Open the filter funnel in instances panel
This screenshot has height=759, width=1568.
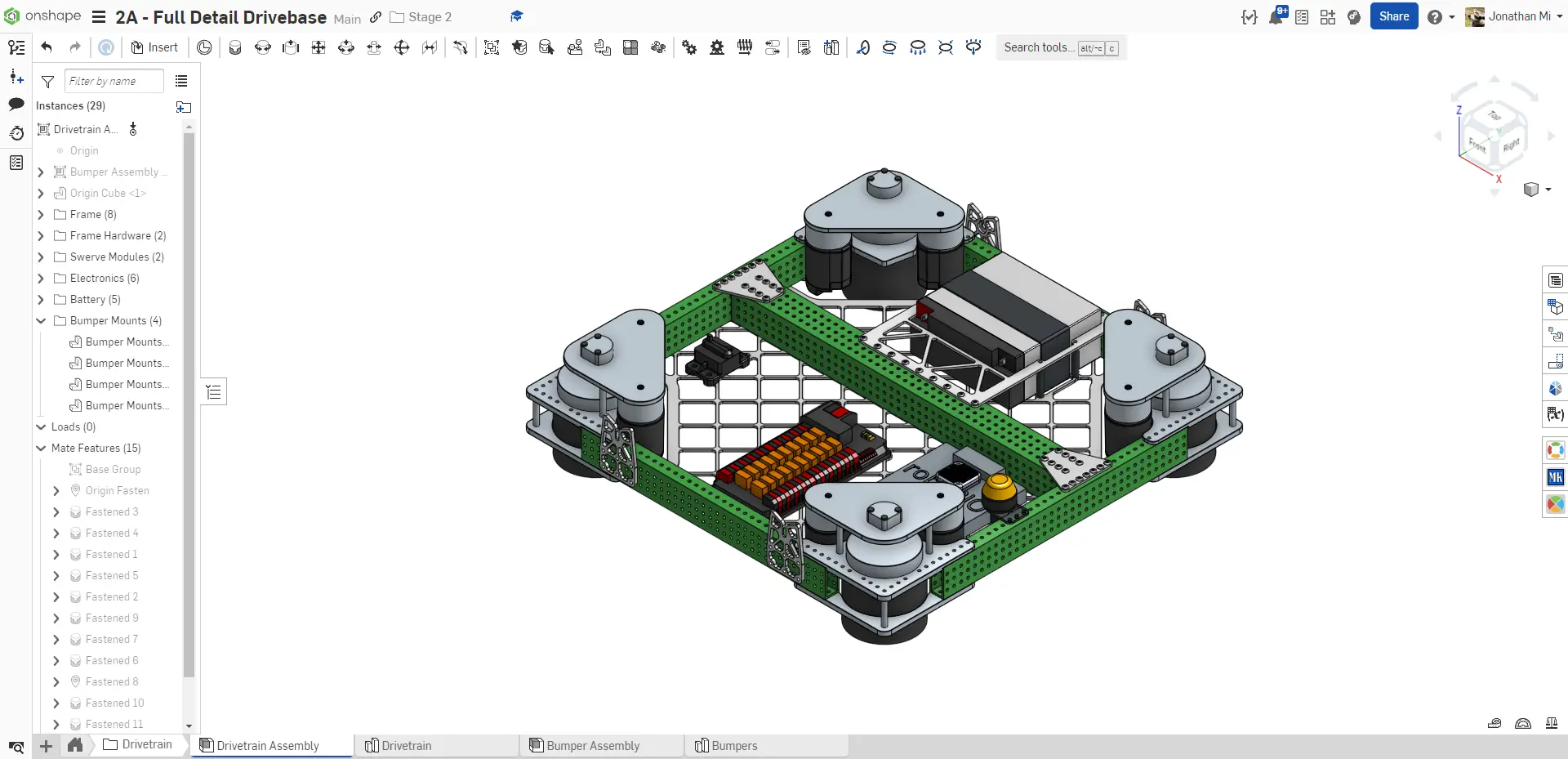click(48, 82)
